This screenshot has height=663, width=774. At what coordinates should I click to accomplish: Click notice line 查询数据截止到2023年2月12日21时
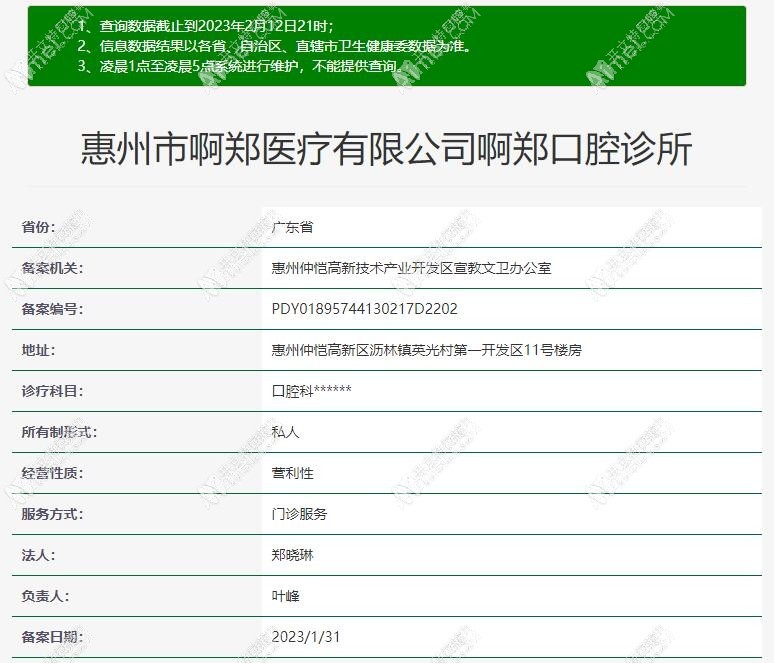[205, 26]
